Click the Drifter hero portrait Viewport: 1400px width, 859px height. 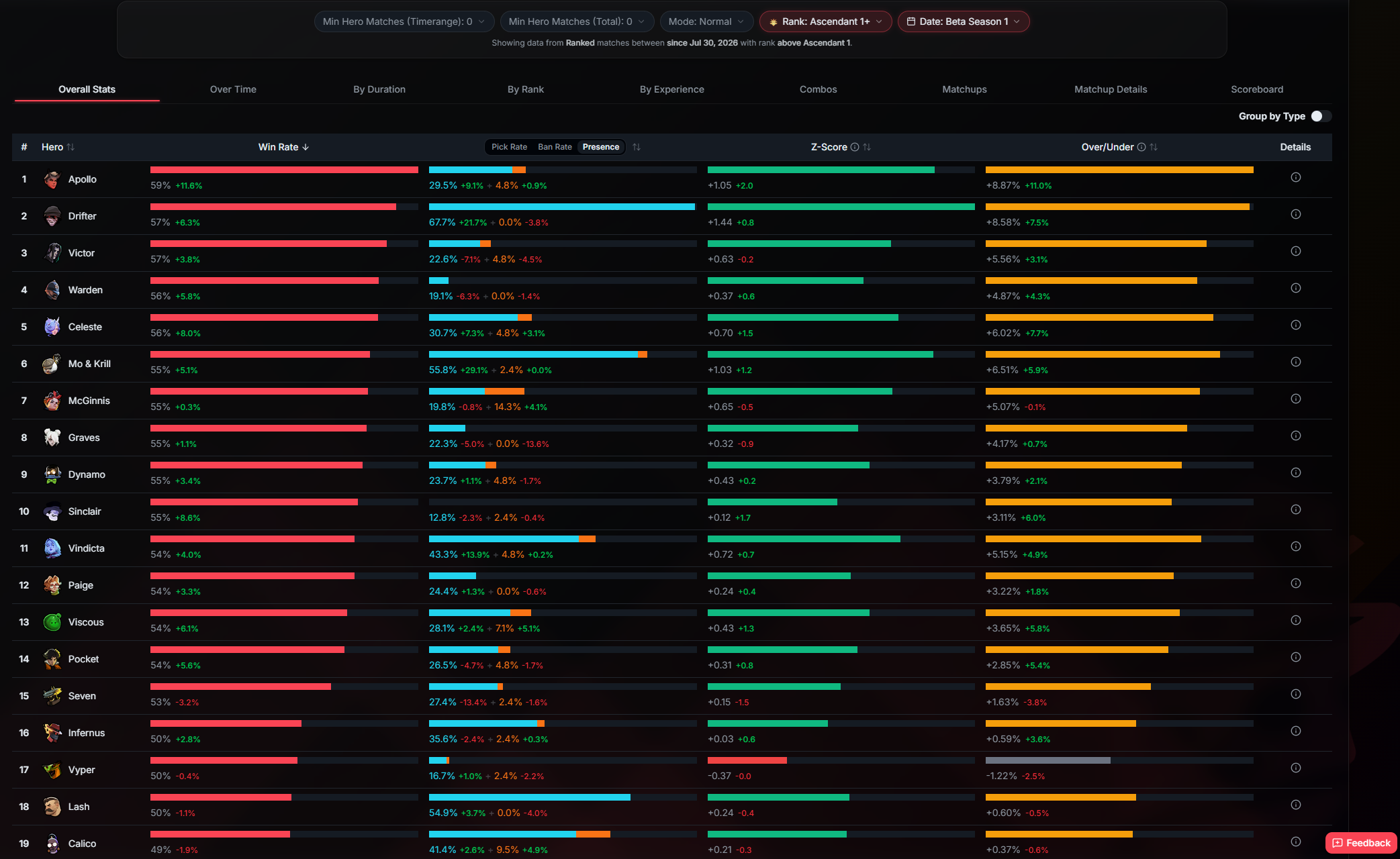52,216
